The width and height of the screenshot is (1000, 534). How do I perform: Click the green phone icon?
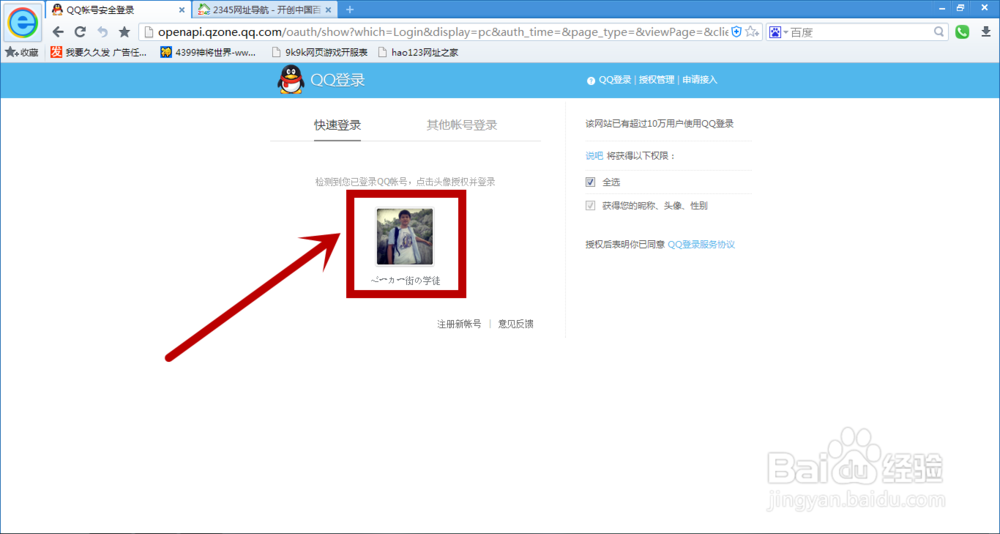click(x=962, y=32)
